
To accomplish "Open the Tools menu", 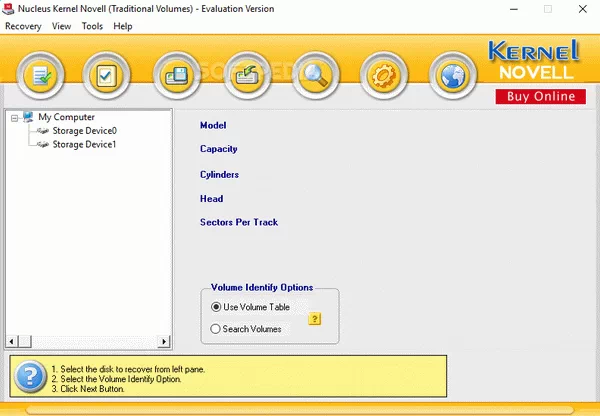I will 92,27.
